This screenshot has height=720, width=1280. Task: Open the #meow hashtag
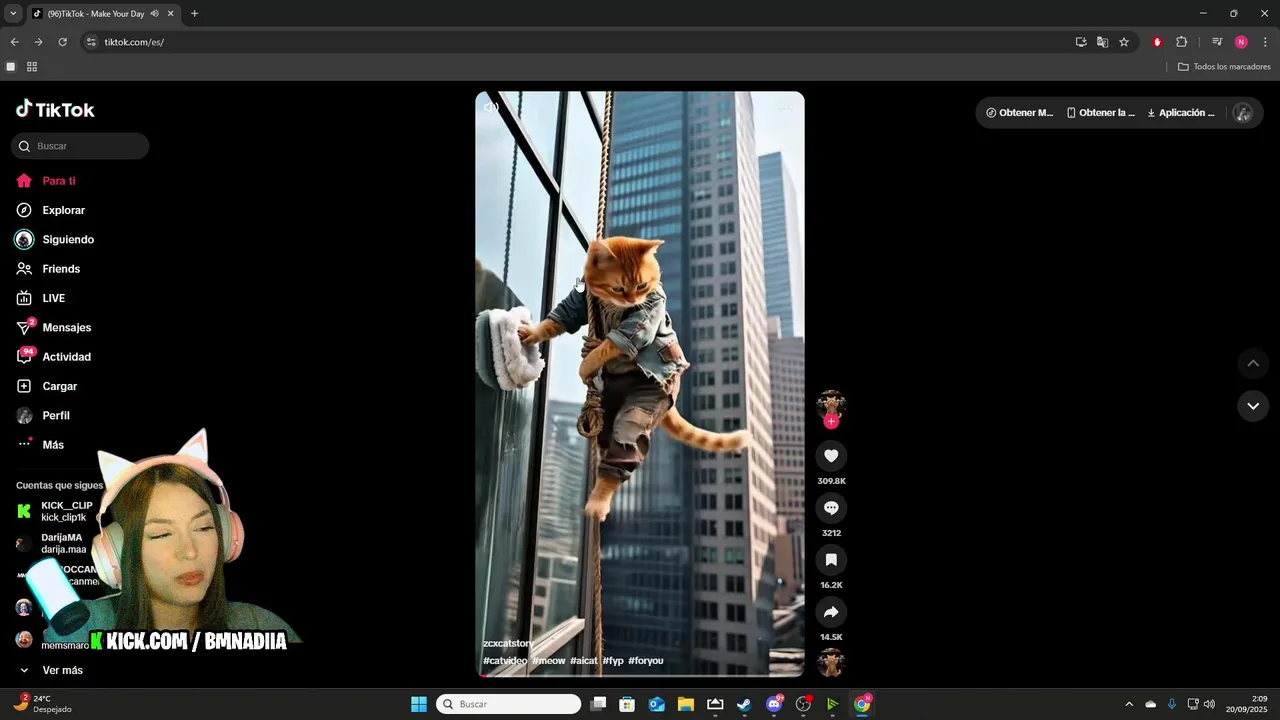549,661
